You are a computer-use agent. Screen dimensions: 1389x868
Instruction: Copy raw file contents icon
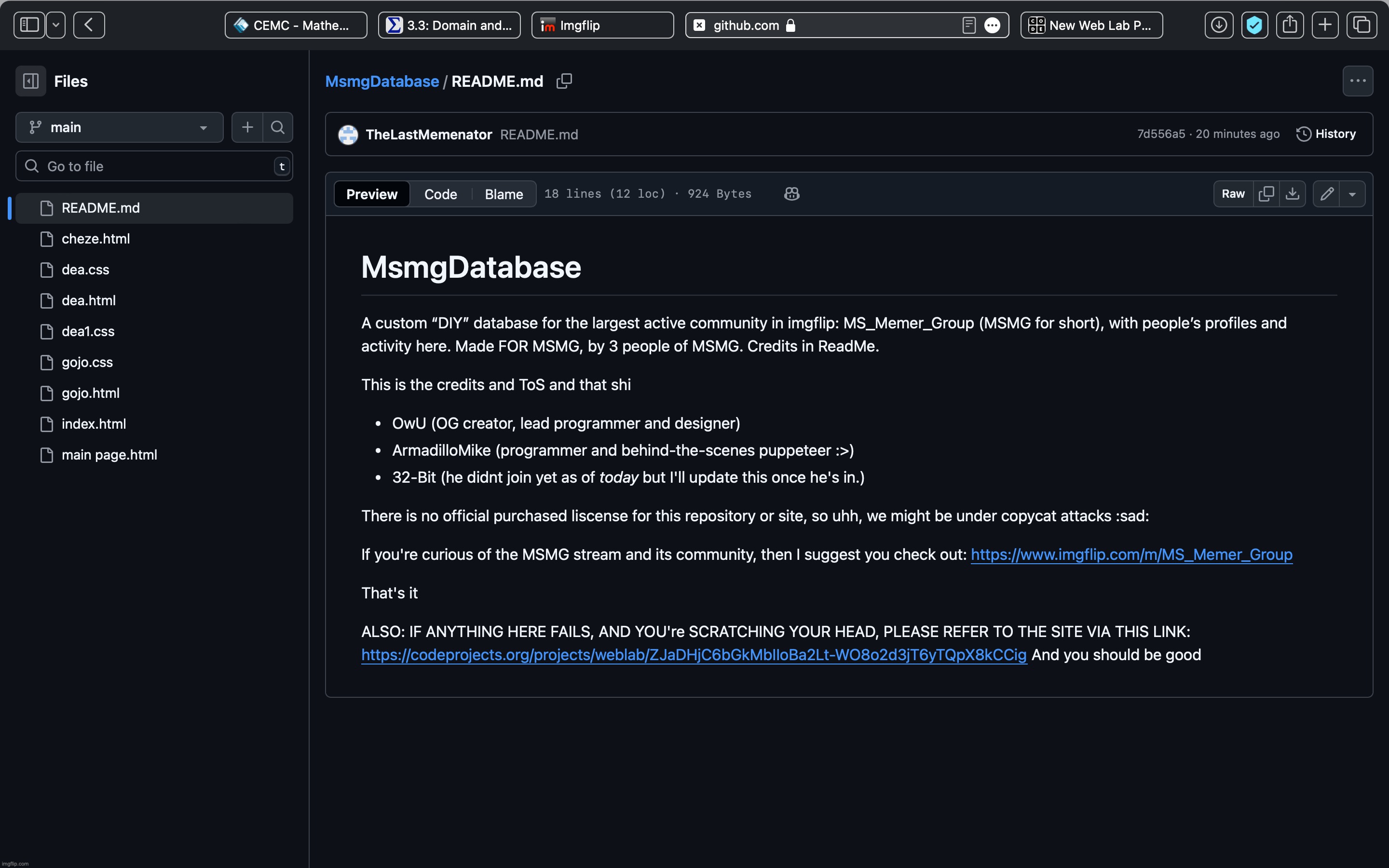[x=1266, y=194]
